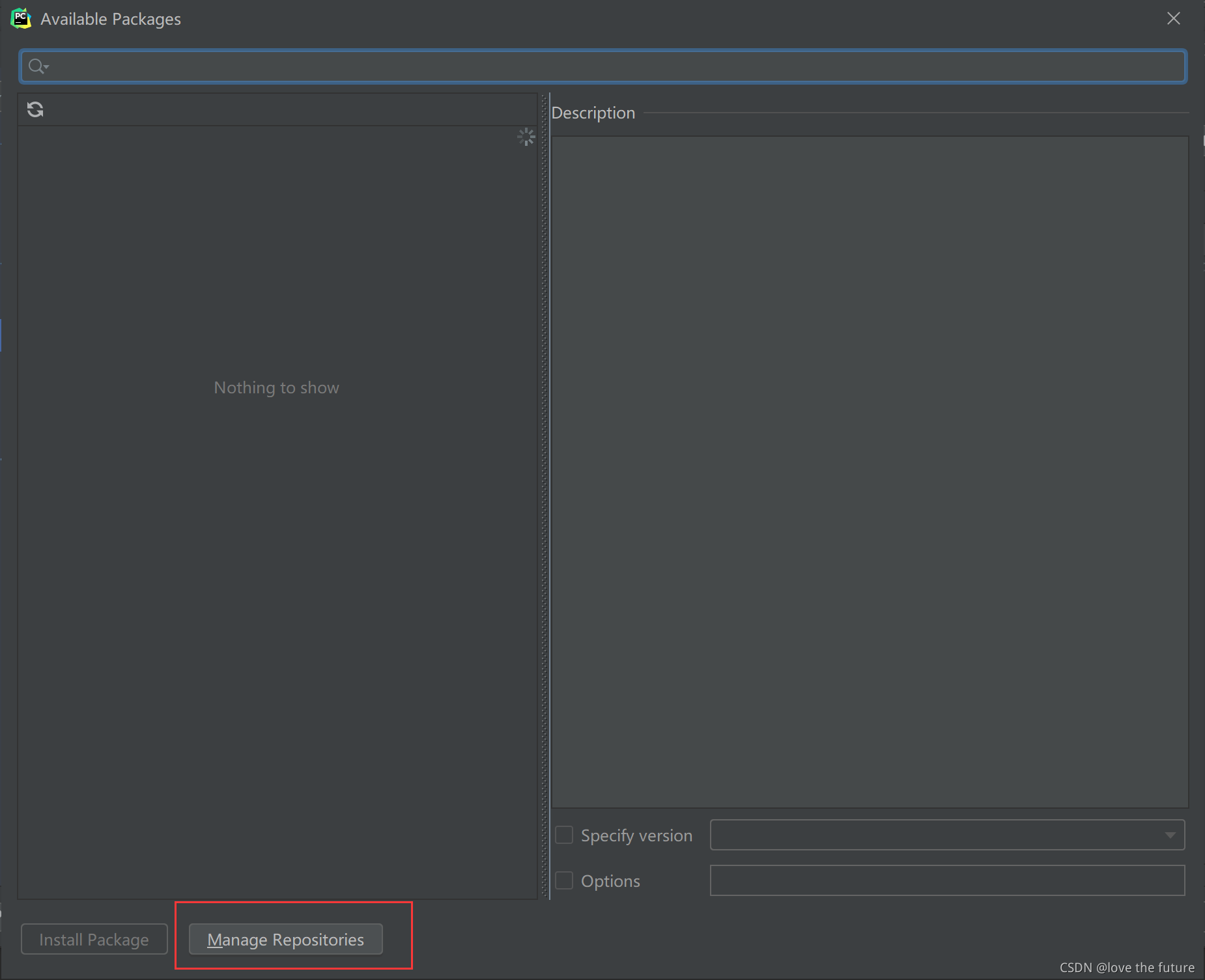Viewport: 1205px width, 980px height.
Task: Close the Available Packages dialog
Action: (x=1174, y=18)
